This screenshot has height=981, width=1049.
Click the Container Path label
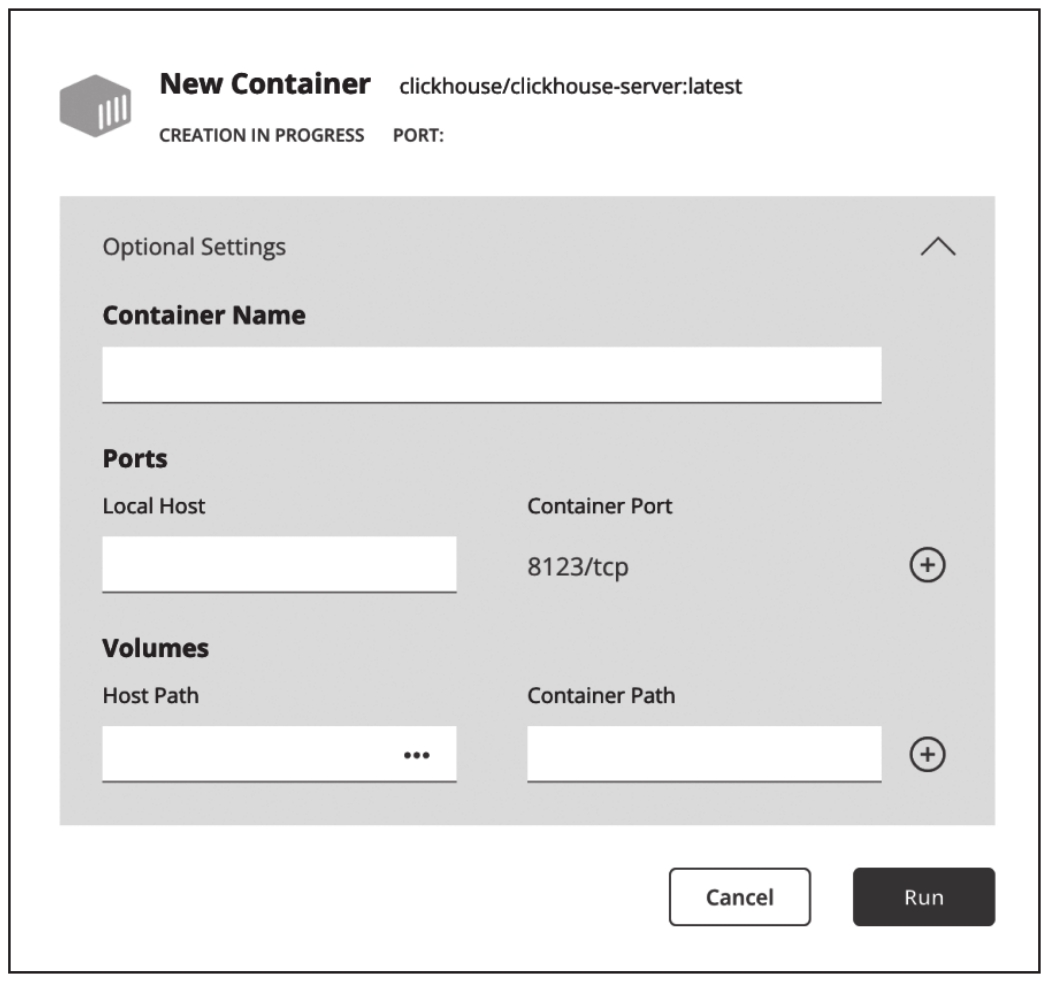601,695
